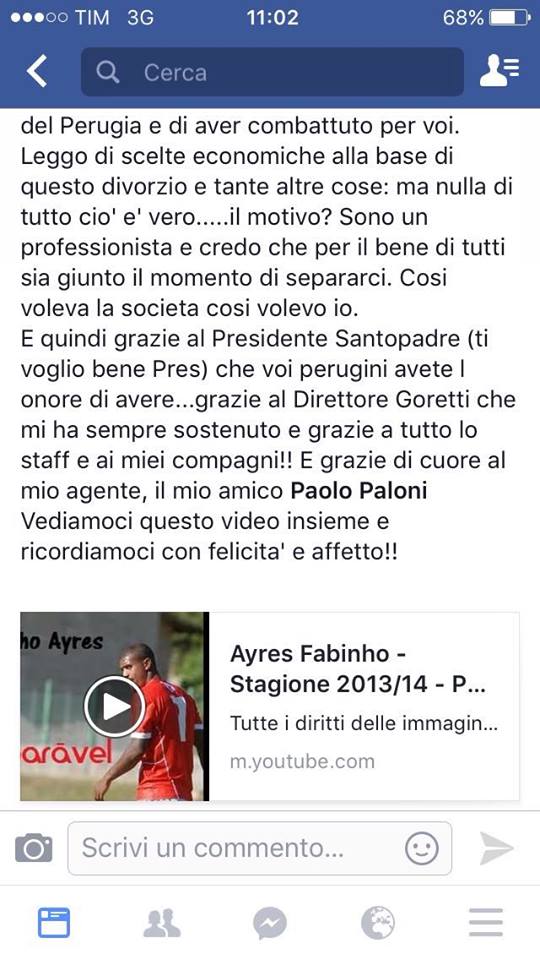Tap the battery indicator in status bar
Screen dimensions: 540x960
pos(509,18)
